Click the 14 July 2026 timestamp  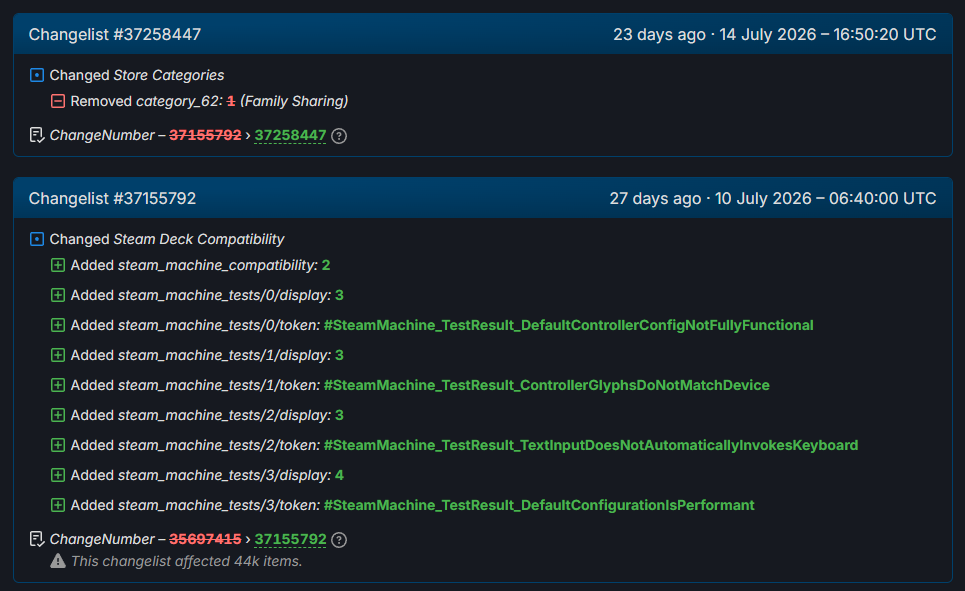[x=828, y=34]
